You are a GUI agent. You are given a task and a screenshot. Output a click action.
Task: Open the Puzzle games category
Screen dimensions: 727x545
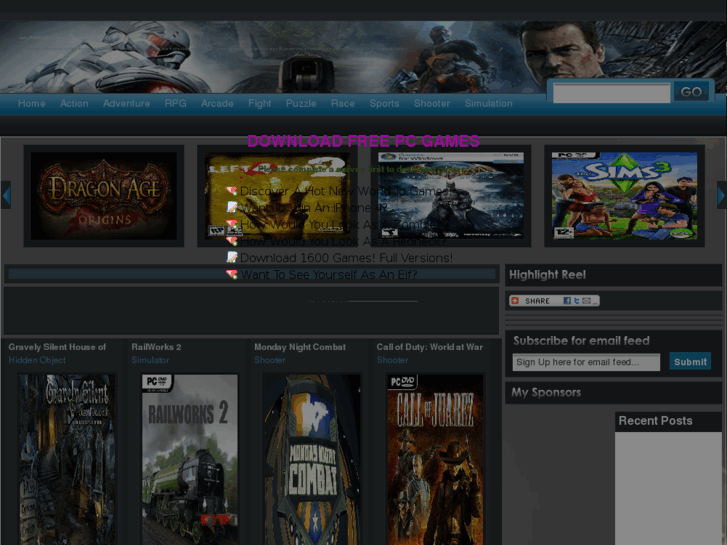point(301,103)
